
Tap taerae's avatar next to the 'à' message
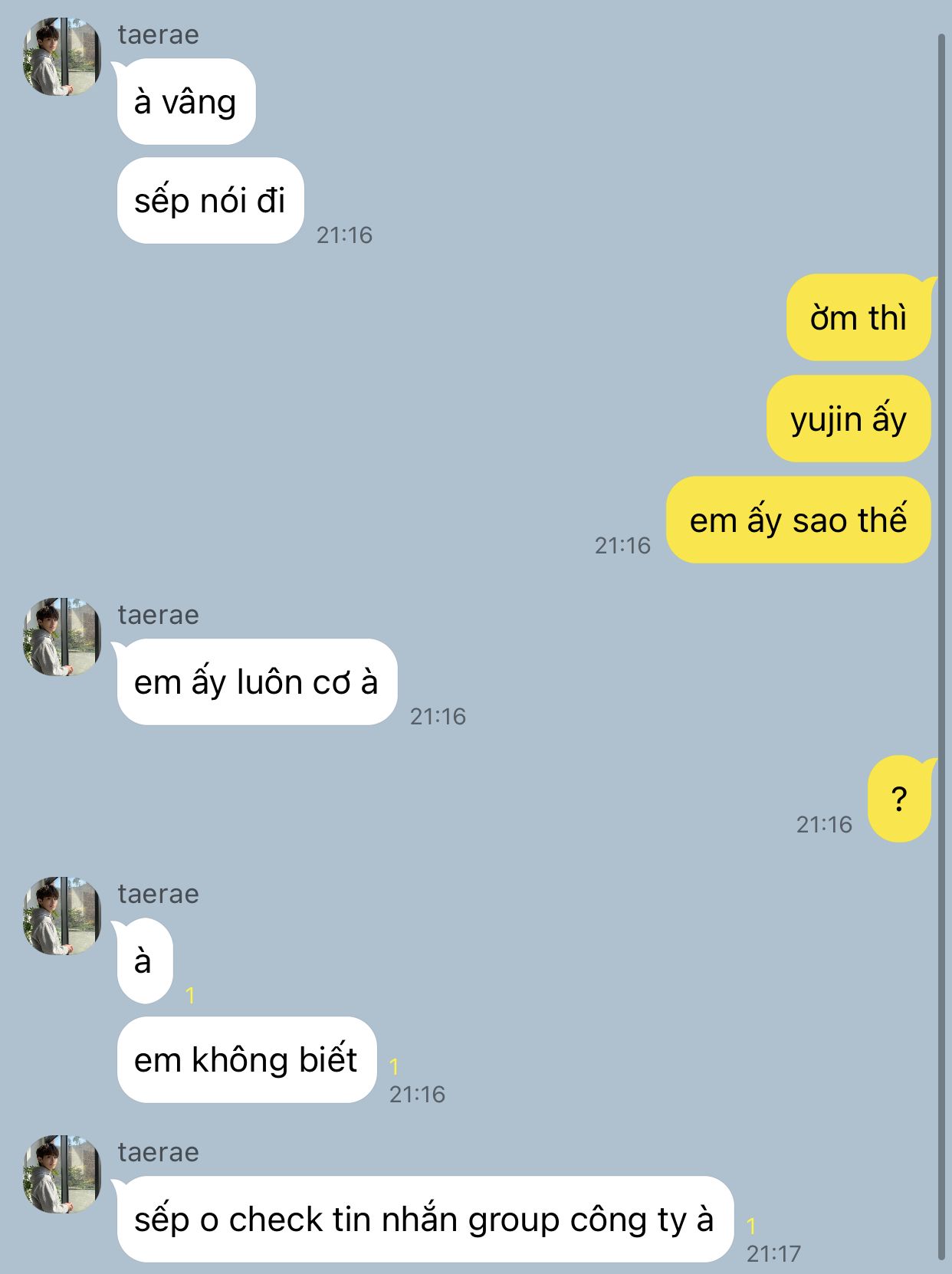[x=61, y=916]
